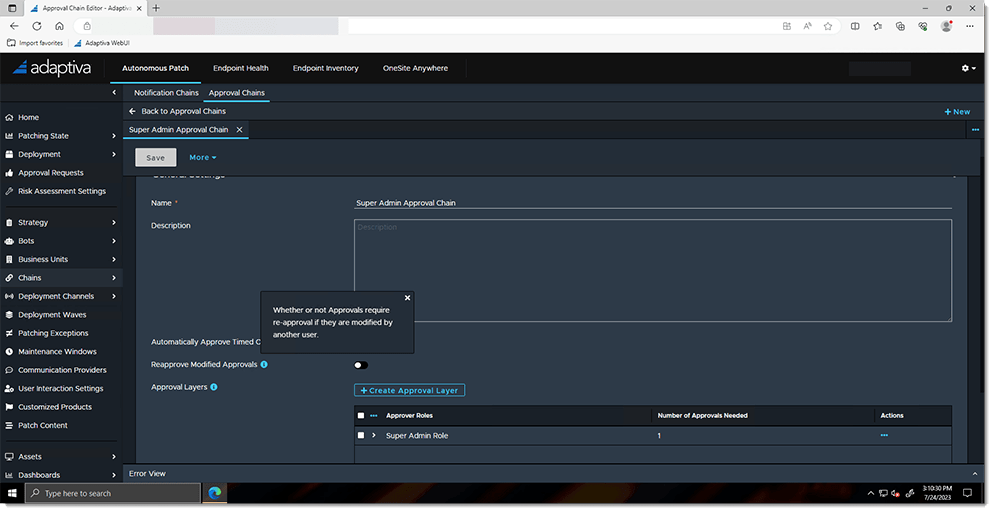The image size is (992, 511).
Task: Open Notification Chains tab
Action: click(166, 92)
